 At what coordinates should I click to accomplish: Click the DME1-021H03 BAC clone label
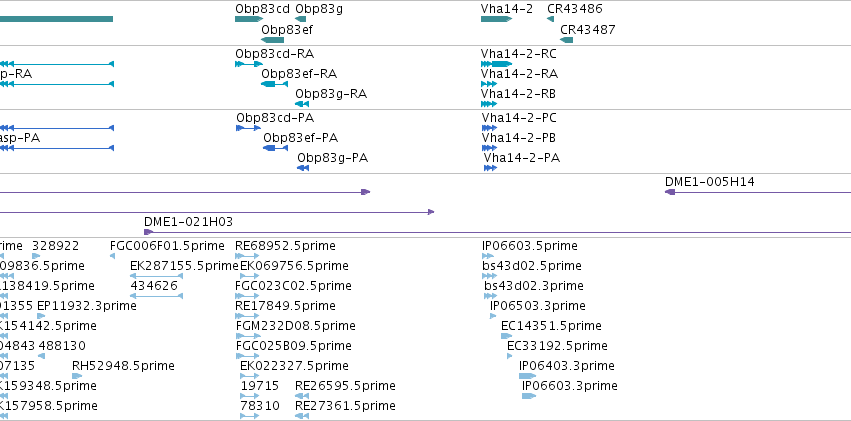pyautogui.click(x=188, y=221)
